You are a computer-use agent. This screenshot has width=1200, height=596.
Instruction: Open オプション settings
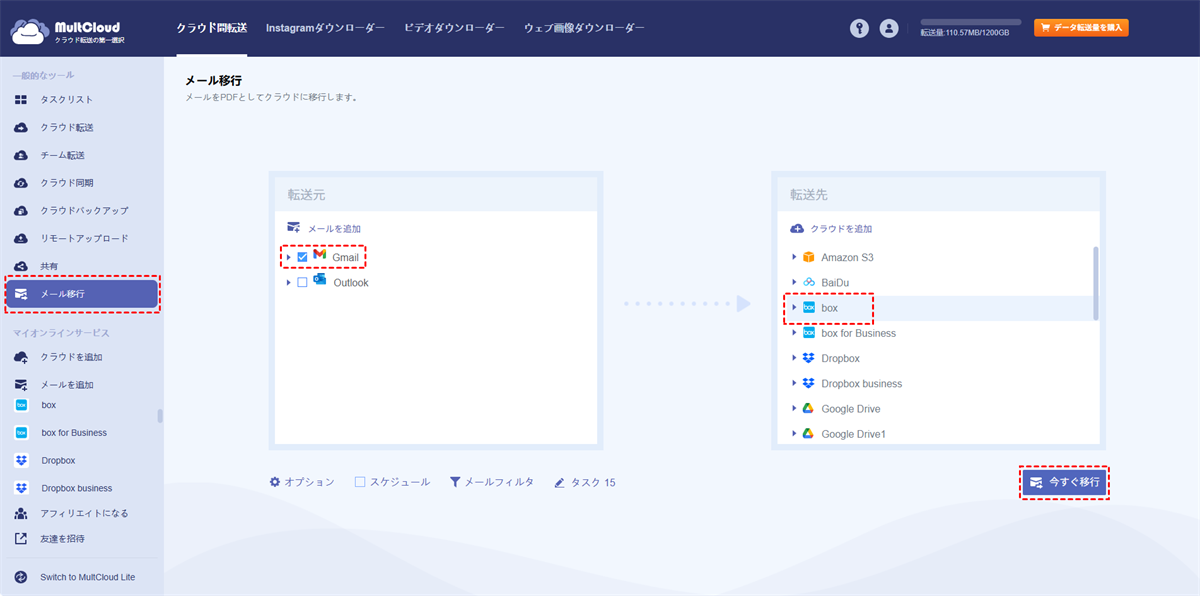click(302, 482)
